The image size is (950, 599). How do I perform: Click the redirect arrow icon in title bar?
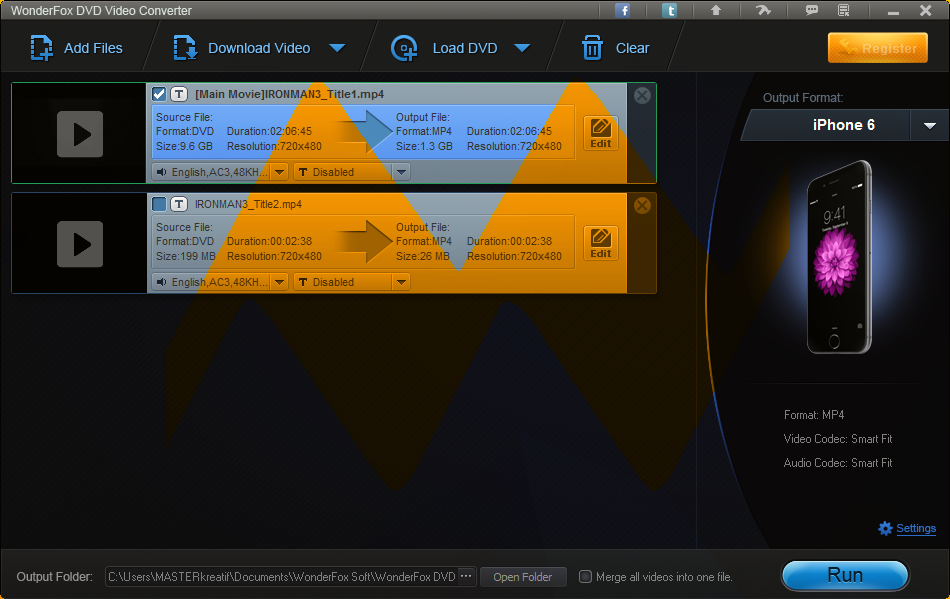763,10
